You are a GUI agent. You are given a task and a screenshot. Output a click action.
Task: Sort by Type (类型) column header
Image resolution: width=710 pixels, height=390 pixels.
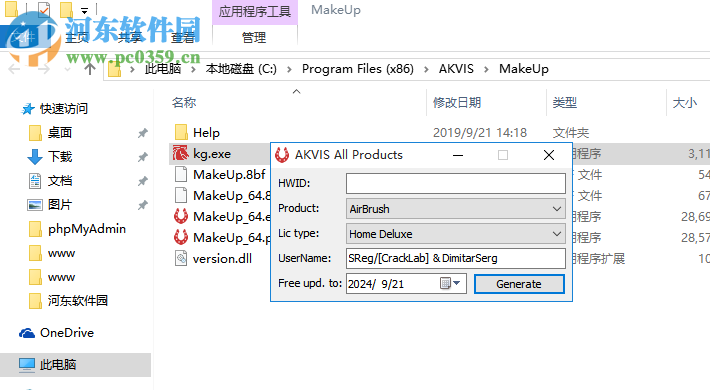(565, 103)
